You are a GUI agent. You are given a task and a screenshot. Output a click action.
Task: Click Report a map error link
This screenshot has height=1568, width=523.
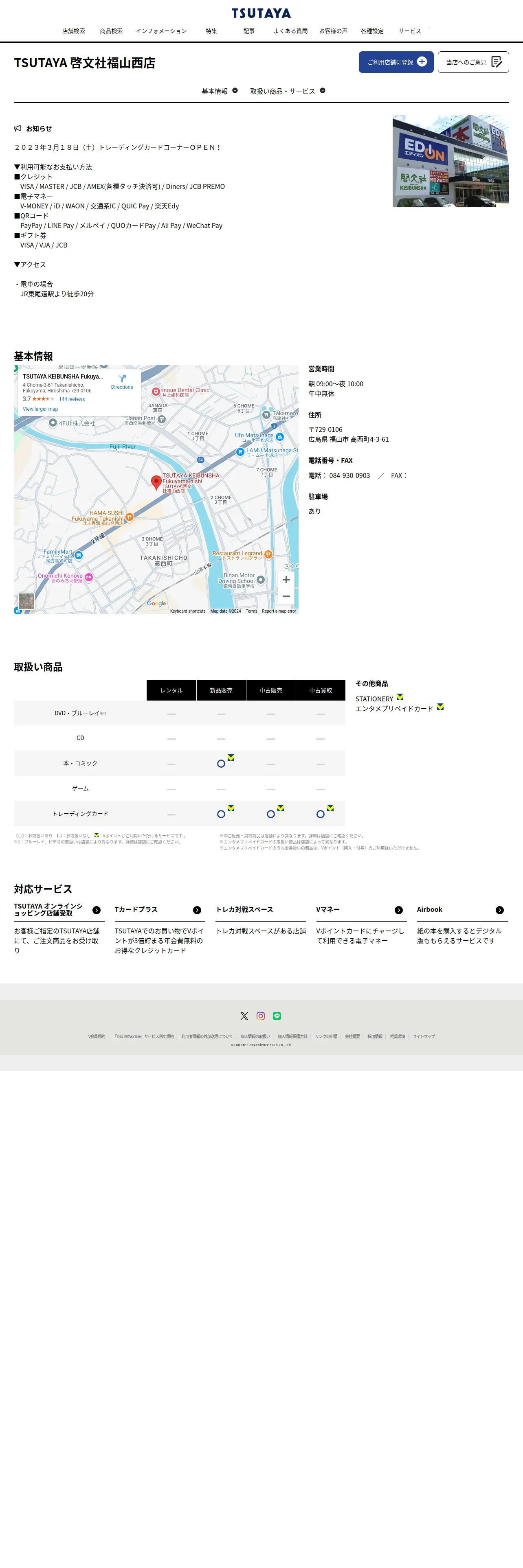coord(279,611)
